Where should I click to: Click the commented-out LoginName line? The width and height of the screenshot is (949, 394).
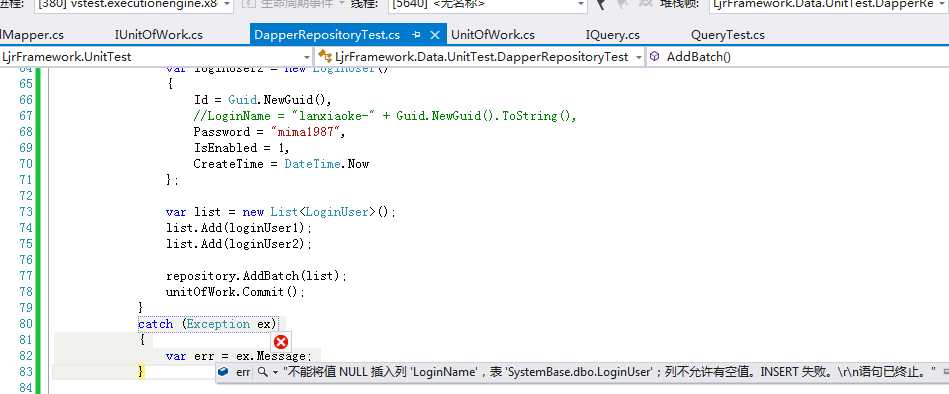click(385, 116)
